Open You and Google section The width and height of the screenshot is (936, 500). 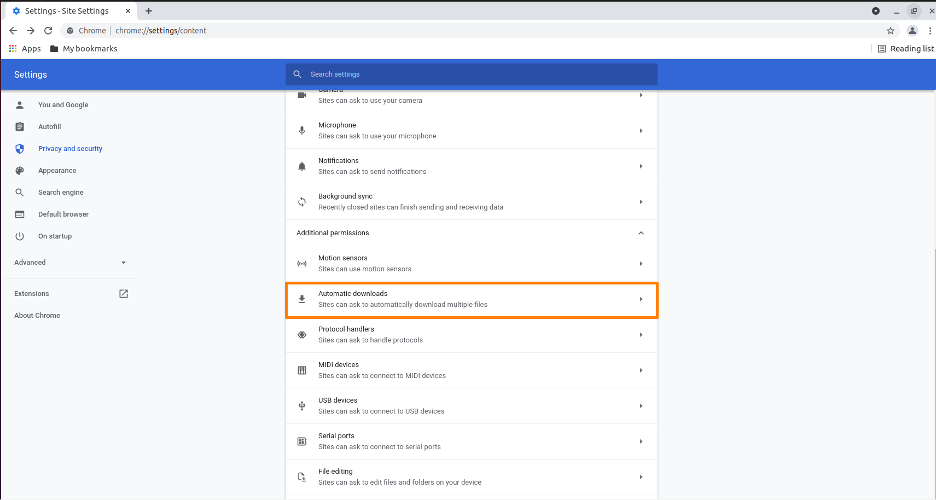pos(63,104)
